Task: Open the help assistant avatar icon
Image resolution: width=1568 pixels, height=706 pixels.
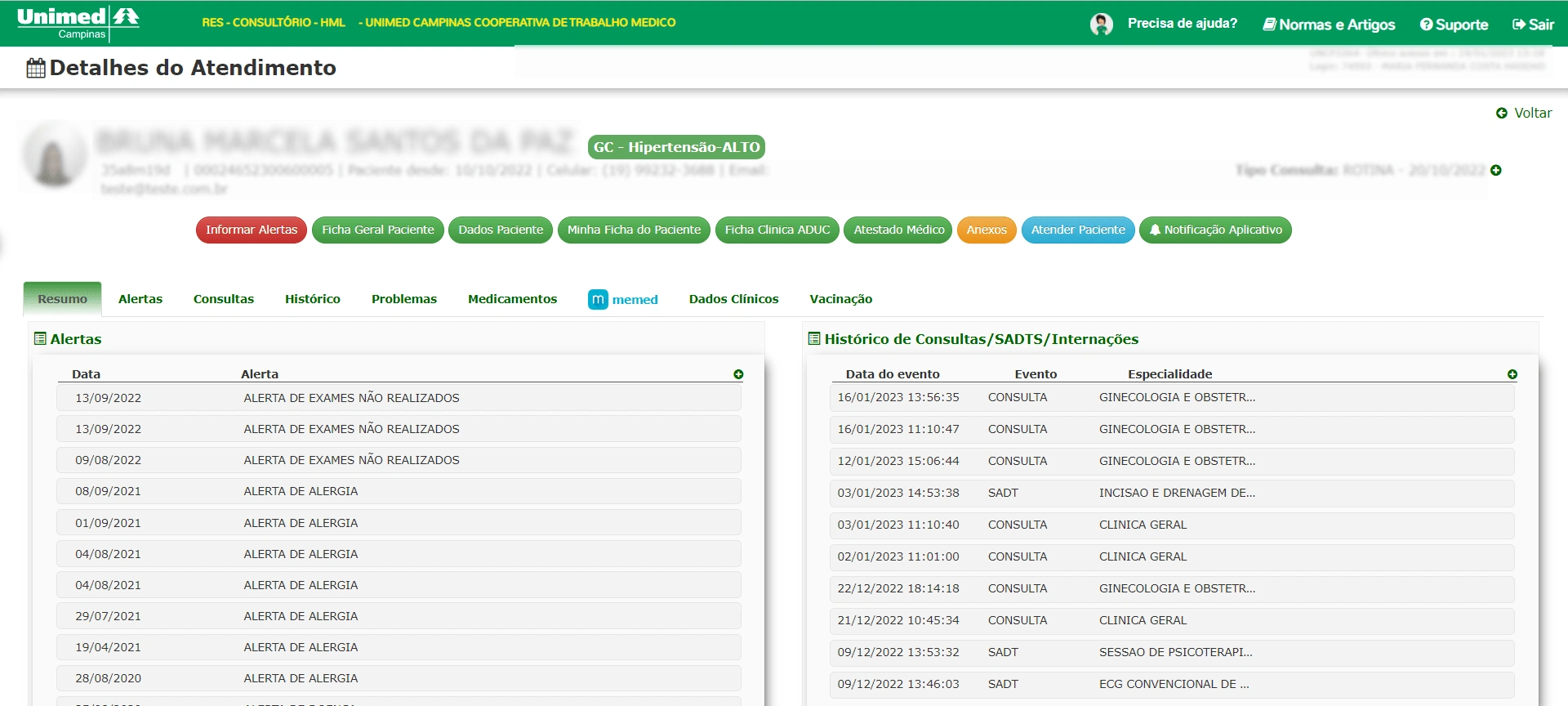Action: (x=1101, y=24)
